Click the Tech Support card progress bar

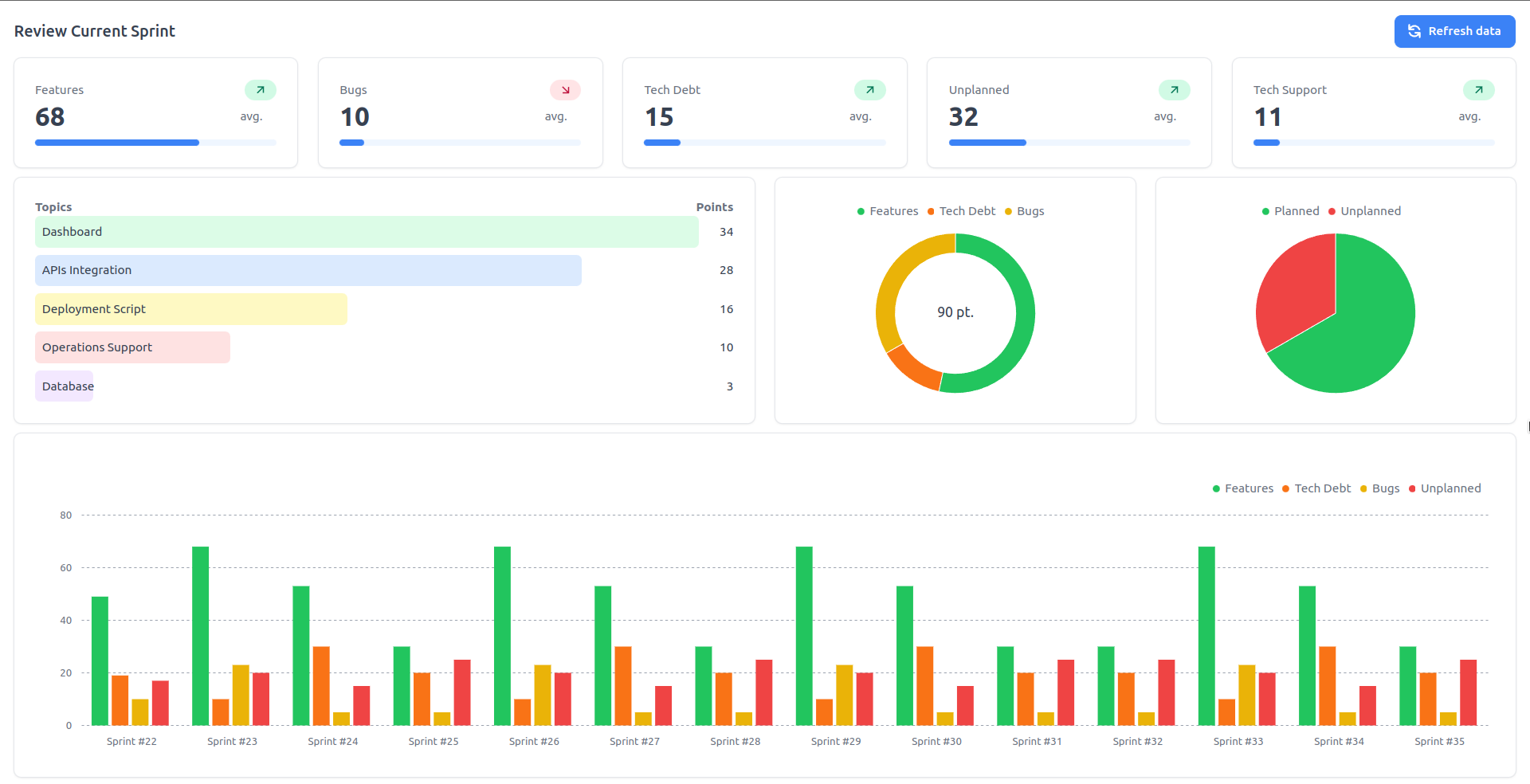pyautogui.click(x=1374, y=143)
